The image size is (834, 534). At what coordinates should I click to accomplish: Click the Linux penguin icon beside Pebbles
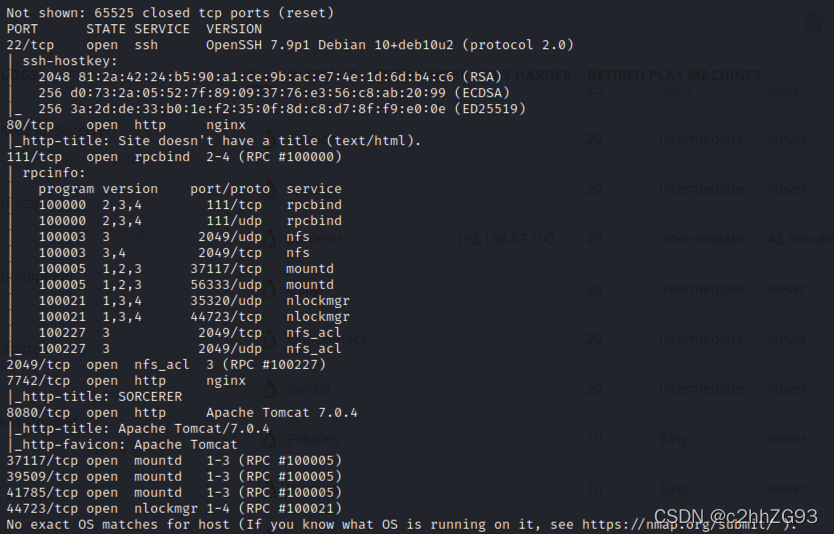coord(270,439)
